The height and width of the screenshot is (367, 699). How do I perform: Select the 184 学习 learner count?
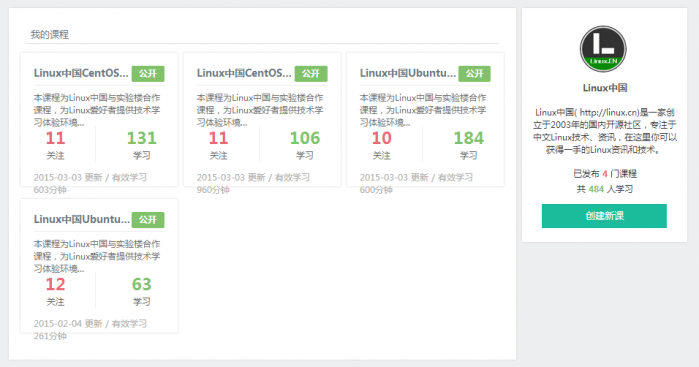[x=469, y=145]
